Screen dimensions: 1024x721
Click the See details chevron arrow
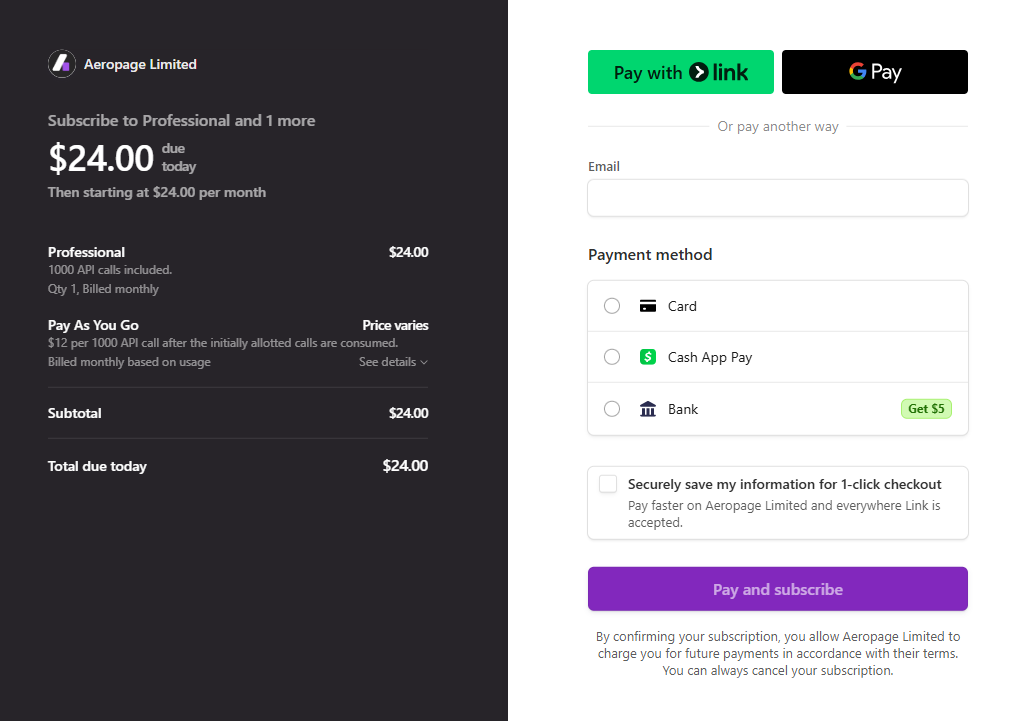point(424,362)
